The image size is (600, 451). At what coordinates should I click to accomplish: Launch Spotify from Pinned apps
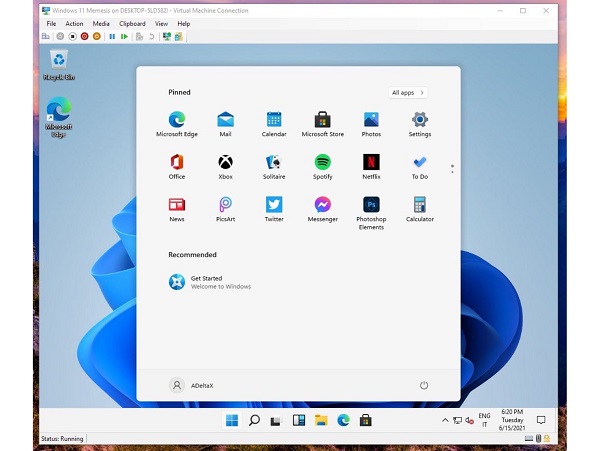tap(323, 166)
